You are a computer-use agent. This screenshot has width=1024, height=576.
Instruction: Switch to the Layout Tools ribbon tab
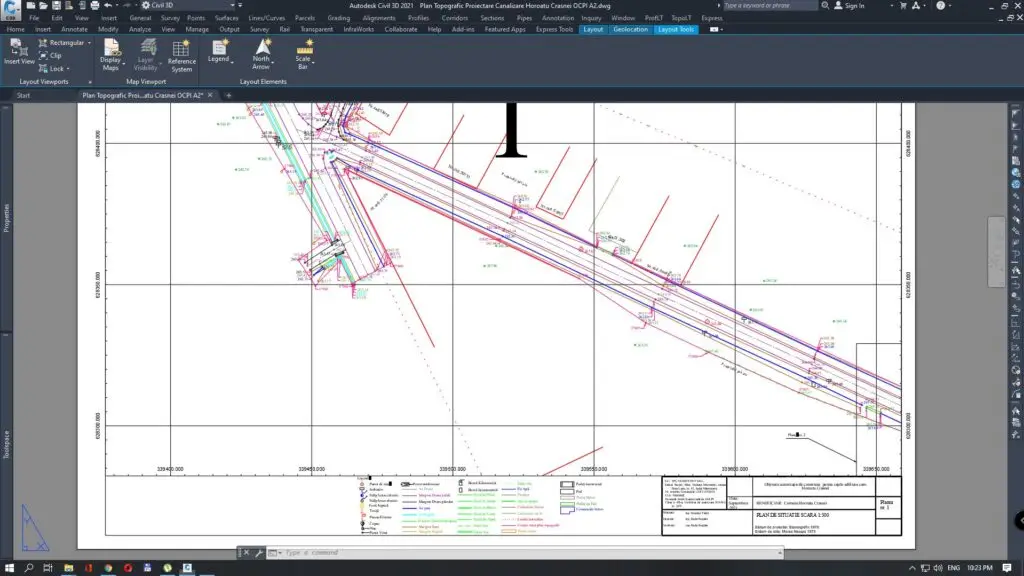676,29
